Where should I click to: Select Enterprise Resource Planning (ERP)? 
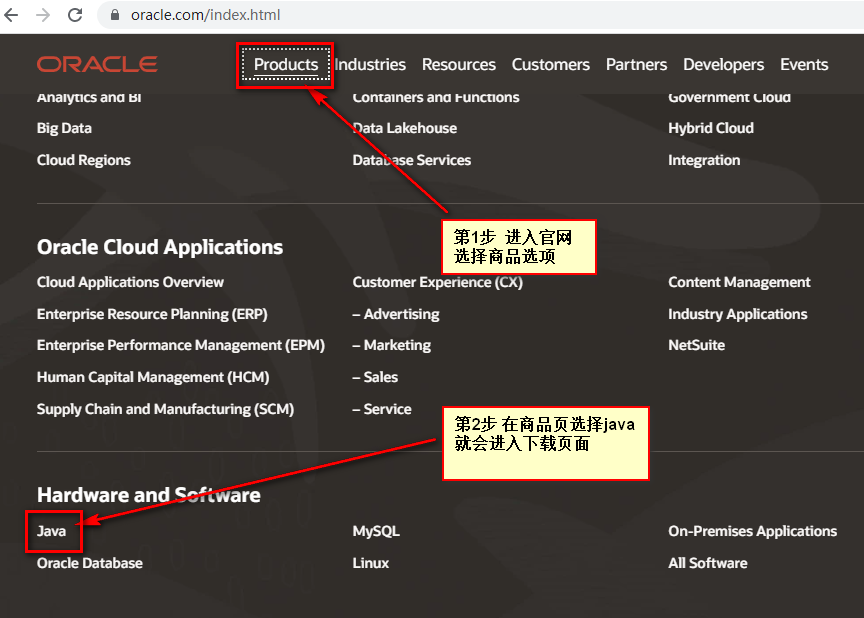tap(152, 314)
